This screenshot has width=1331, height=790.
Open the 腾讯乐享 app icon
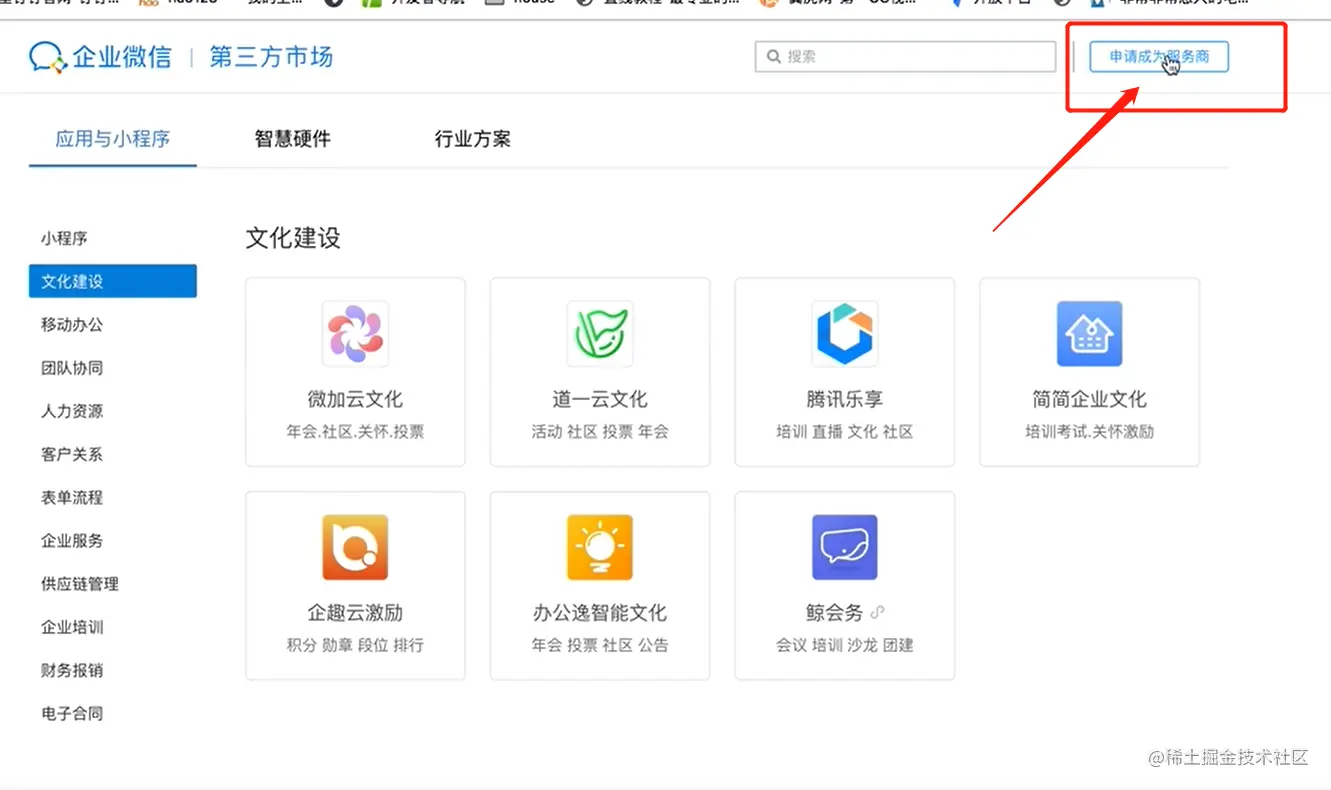tap(845, 334)
